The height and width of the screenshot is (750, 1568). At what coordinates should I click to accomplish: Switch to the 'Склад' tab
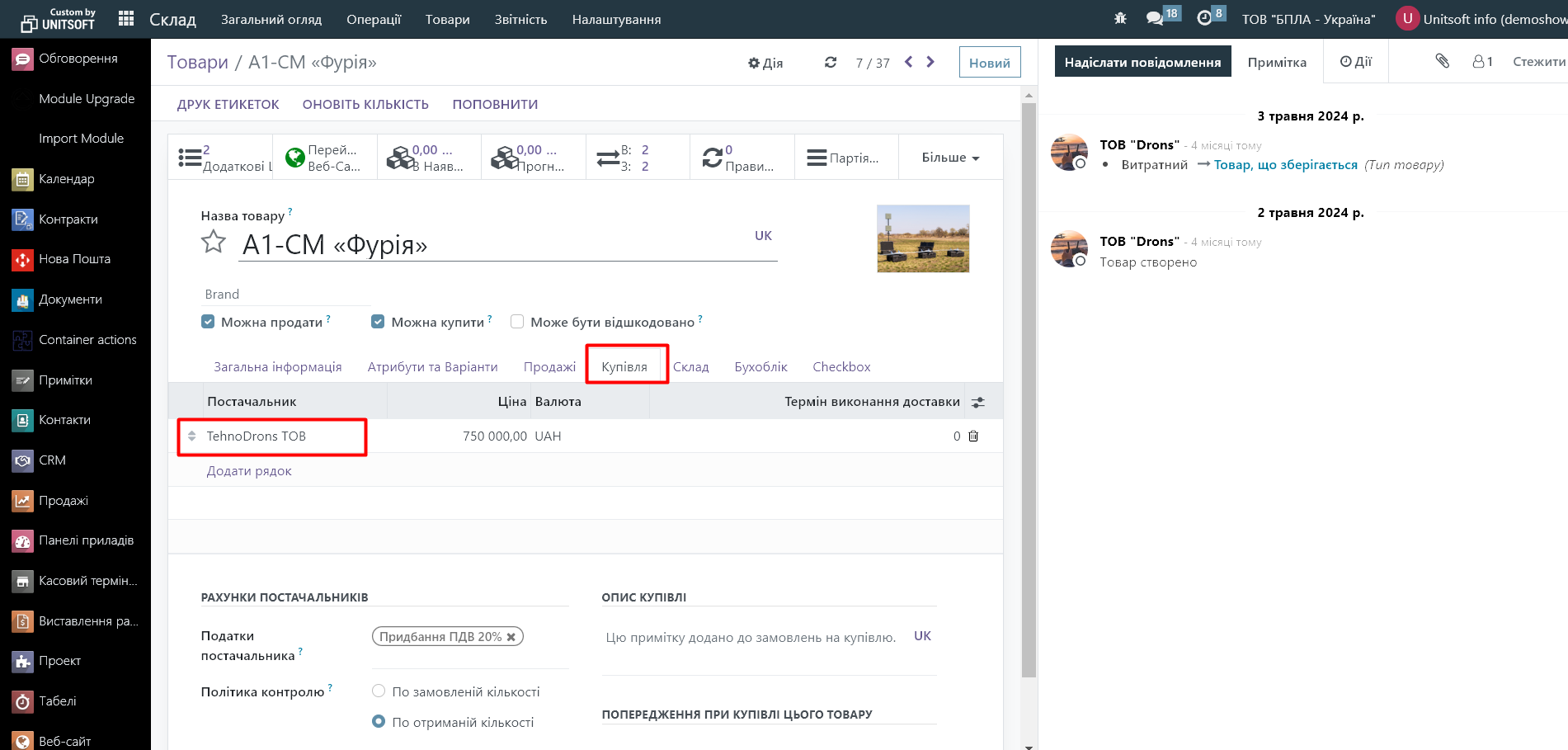coord(690,367)
